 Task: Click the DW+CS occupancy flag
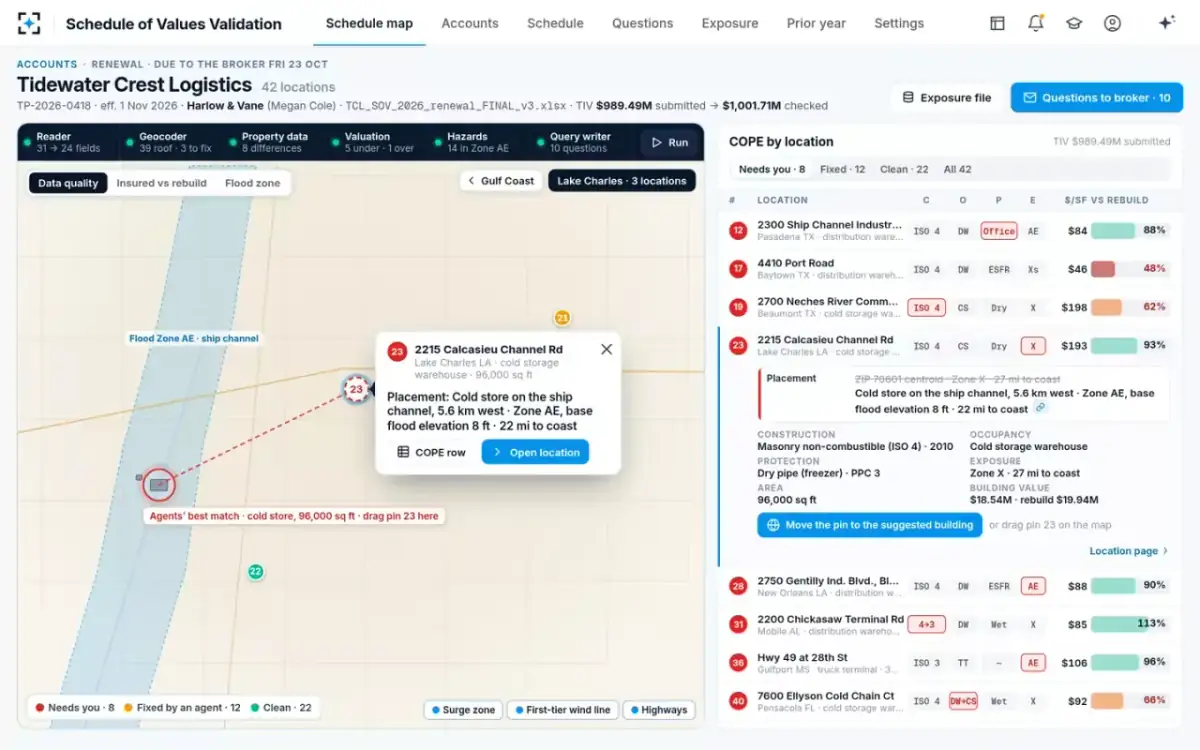pos(962,701)
